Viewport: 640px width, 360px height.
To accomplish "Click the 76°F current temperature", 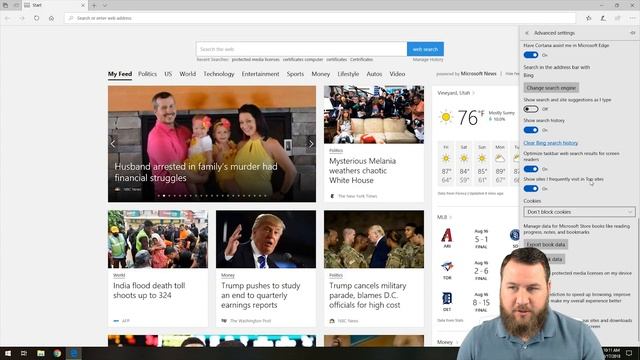I will [x=470, y=118].
